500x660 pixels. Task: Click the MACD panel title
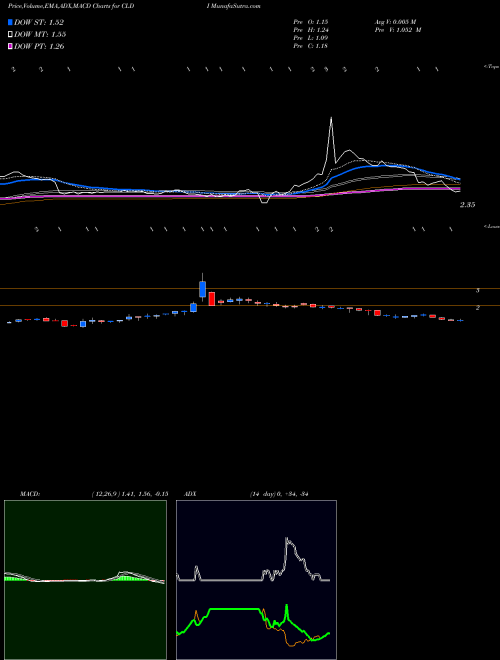[30, 494]
